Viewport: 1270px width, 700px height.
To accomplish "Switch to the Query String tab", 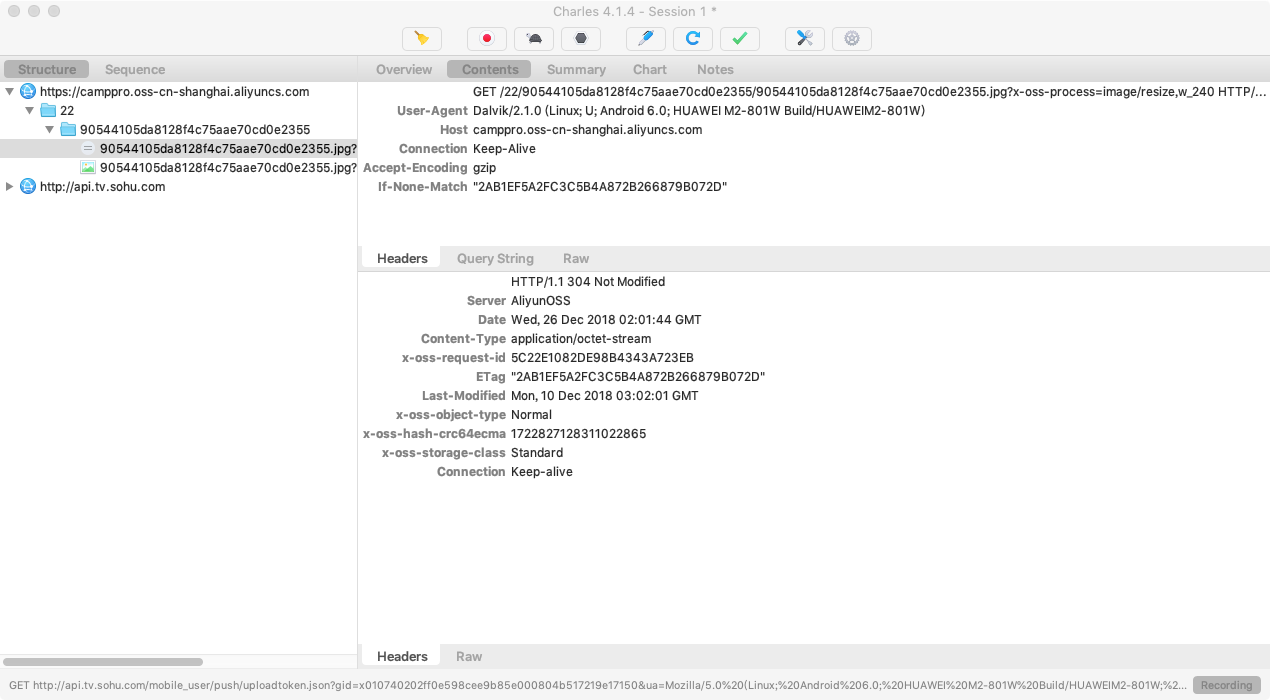I will pyautogui.click(x=494, y=258).
